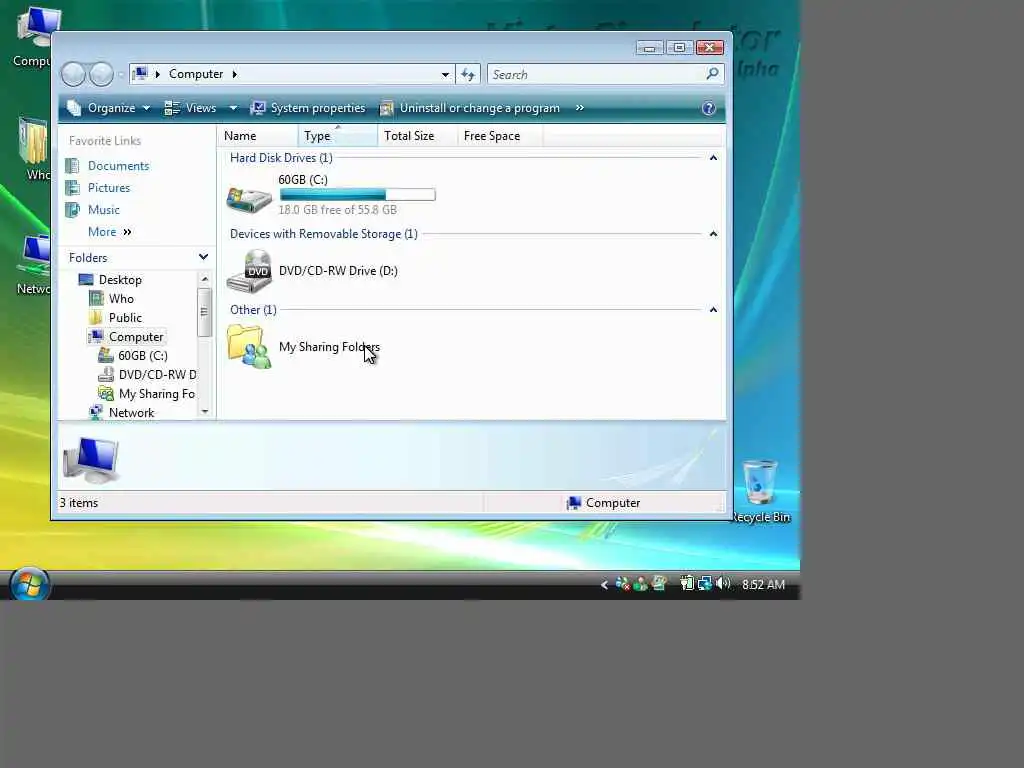The height and width of the screenshot is (768, 1024).
Task: Click the power battery tray icon
Action: click(687, 583)
